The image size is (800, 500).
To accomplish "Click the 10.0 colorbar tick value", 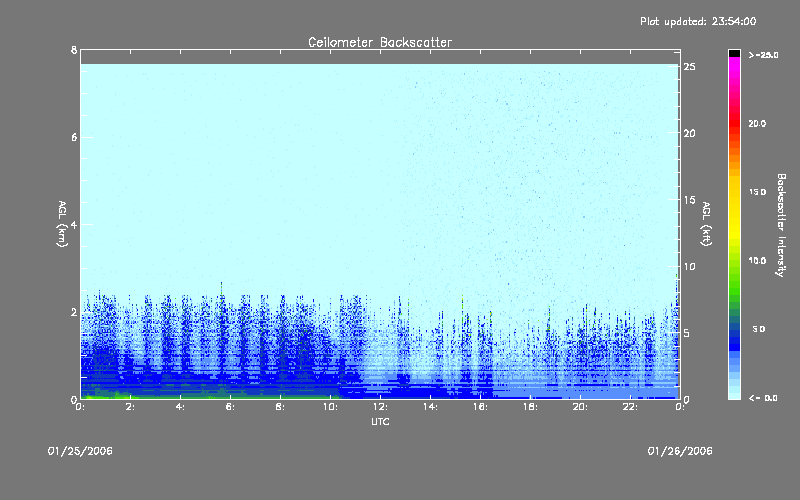I will point(757,261).
